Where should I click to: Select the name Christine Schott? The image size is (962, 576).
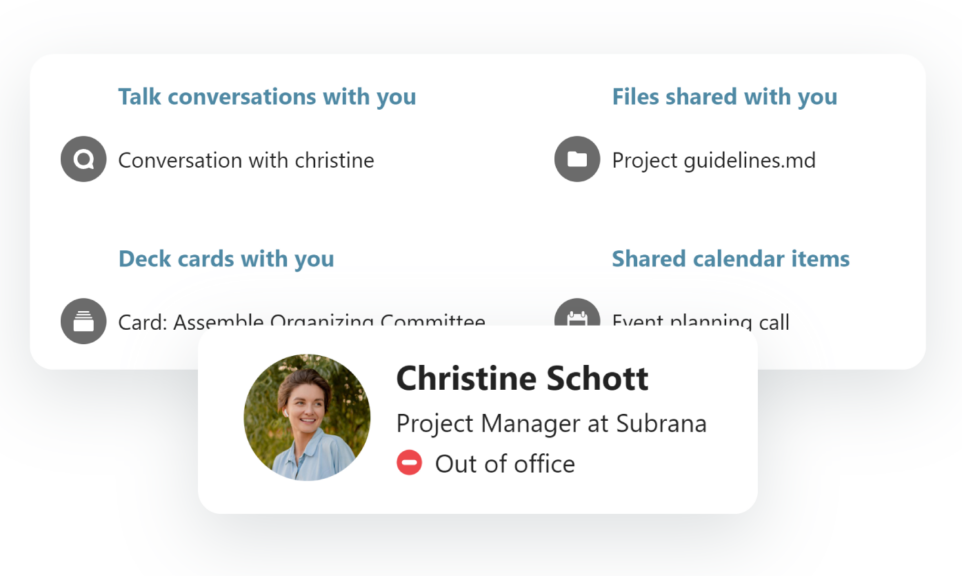[x=523, y=379]
